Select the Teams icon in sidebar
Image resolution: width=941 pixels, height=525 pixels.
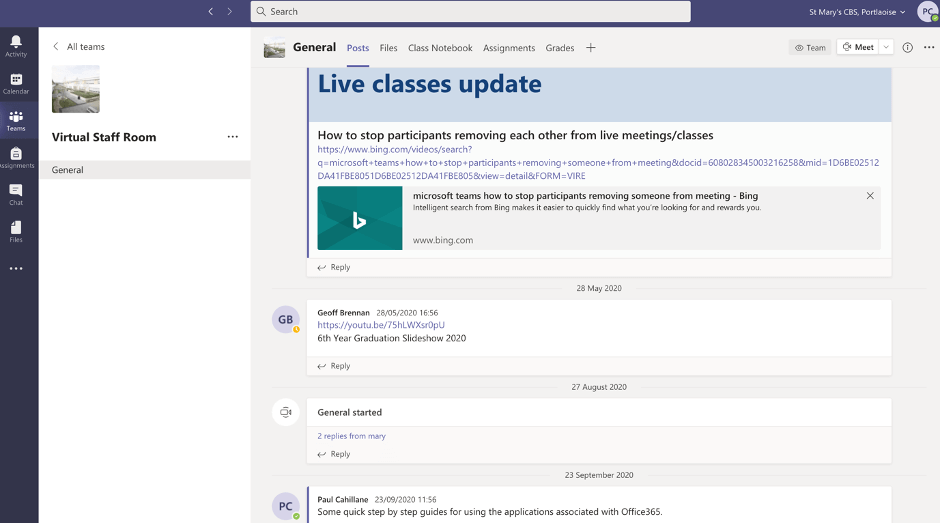16,121
